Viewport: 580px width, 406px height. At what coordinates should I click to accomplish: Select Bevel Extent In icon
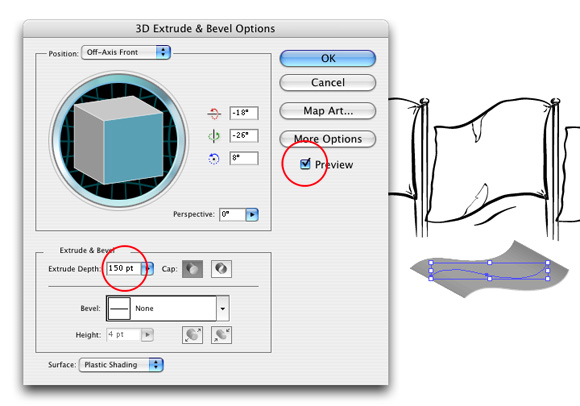(221, 335)
